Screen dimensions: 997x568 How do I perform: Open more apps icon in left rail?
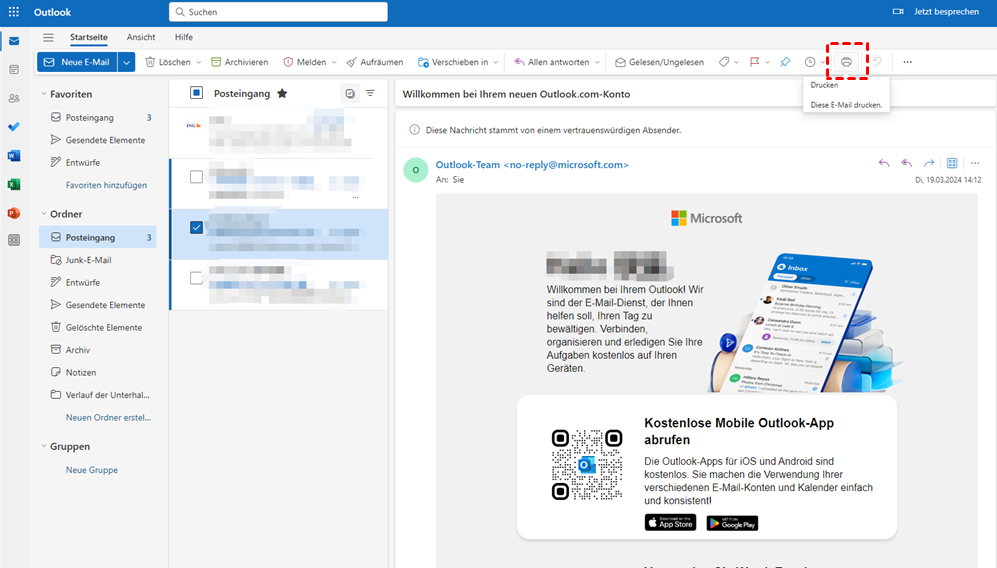14,240
